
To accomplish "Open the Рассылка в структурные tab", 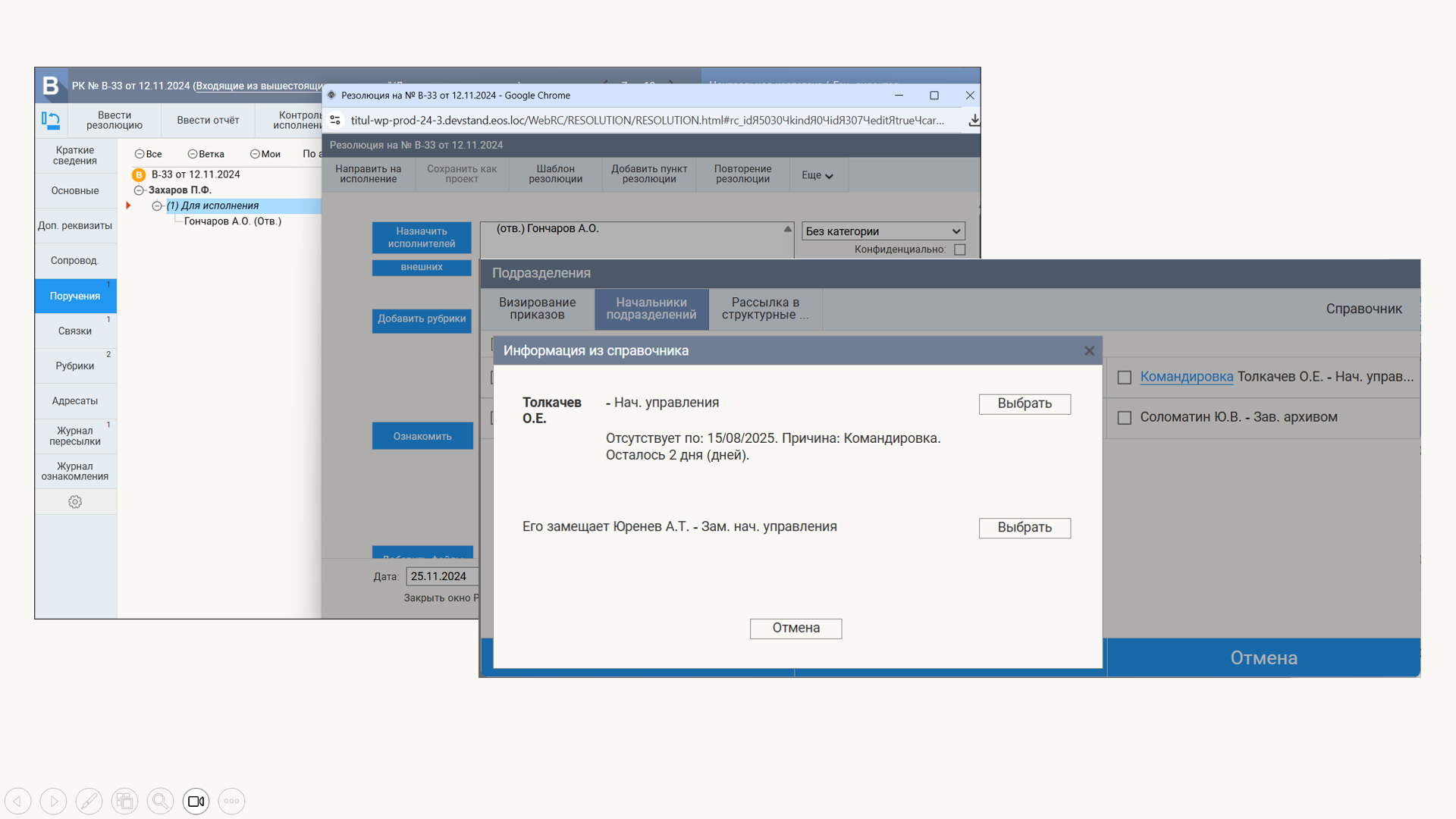I will [765, 309].
